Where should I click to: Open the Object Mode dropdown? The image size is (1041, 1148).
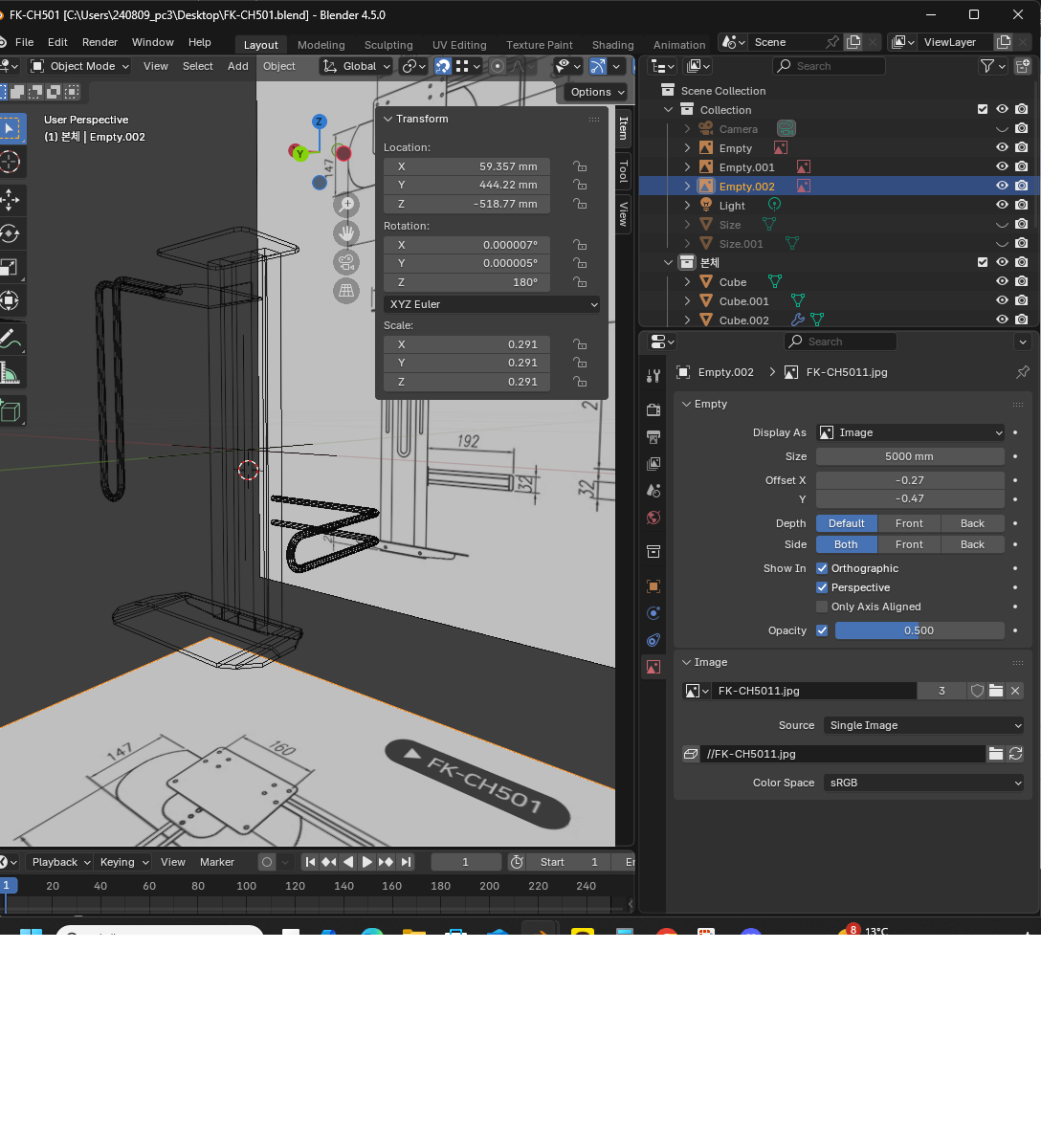coord(79,66)
